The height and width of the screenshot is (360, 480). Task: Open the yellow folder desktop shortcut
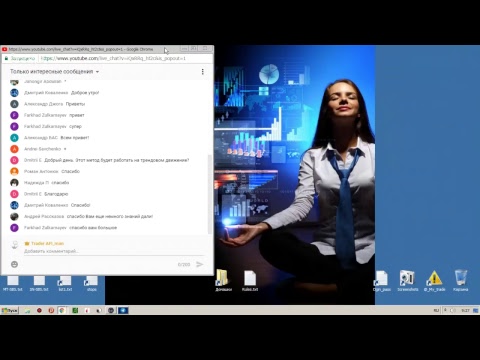(x=223, y=281)
